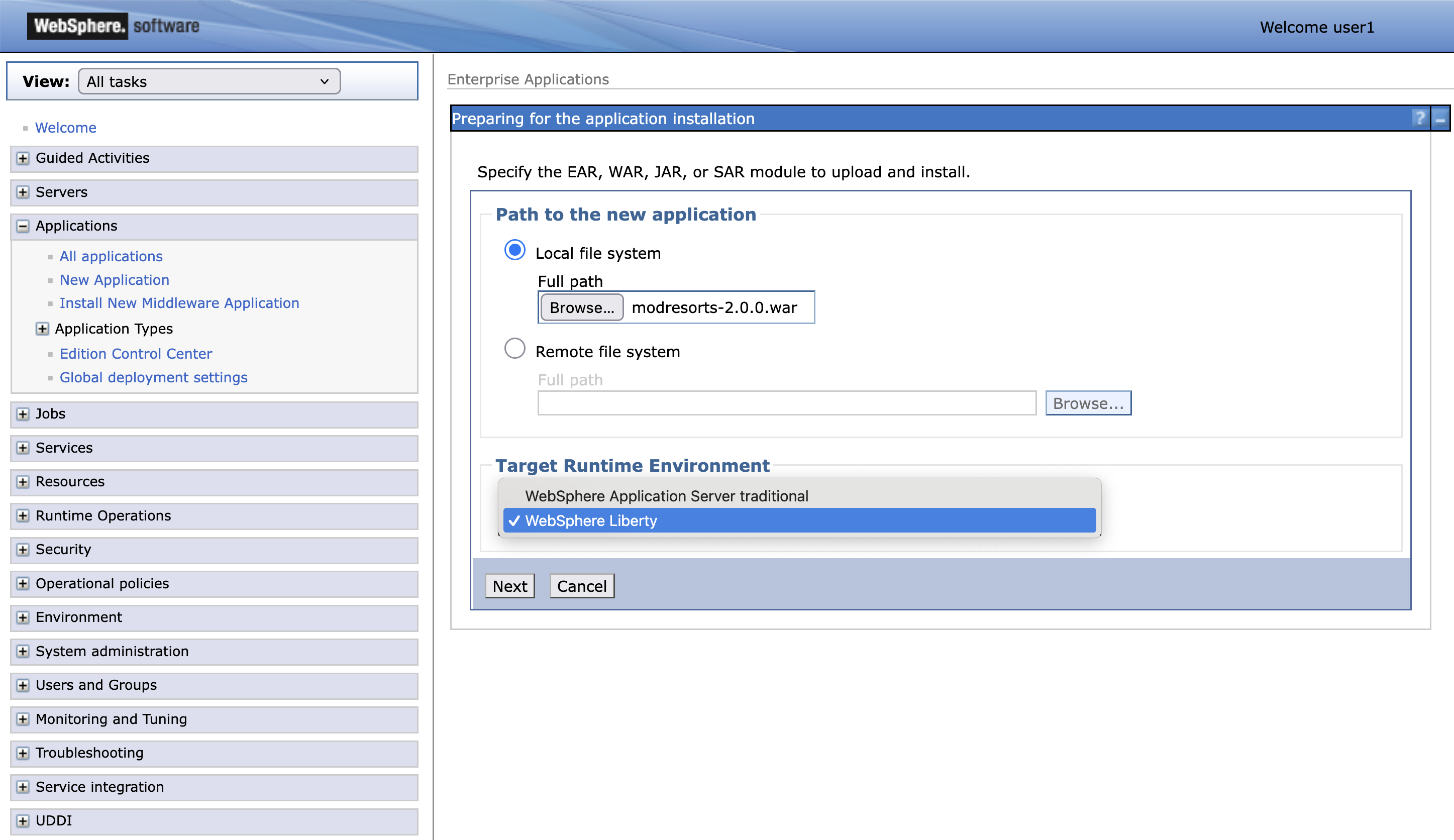This screenshot has height=840, width=1454.
Task: Expand Guided Activities with plus icon
Action: point(23,158)
